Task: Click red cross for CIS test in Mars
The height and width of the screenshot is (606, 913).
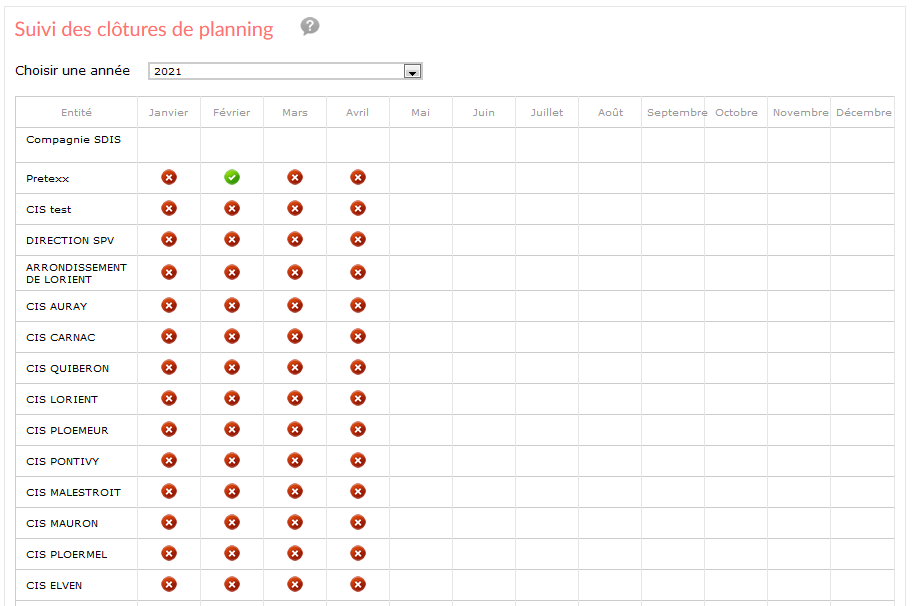Action: point(295,208)
